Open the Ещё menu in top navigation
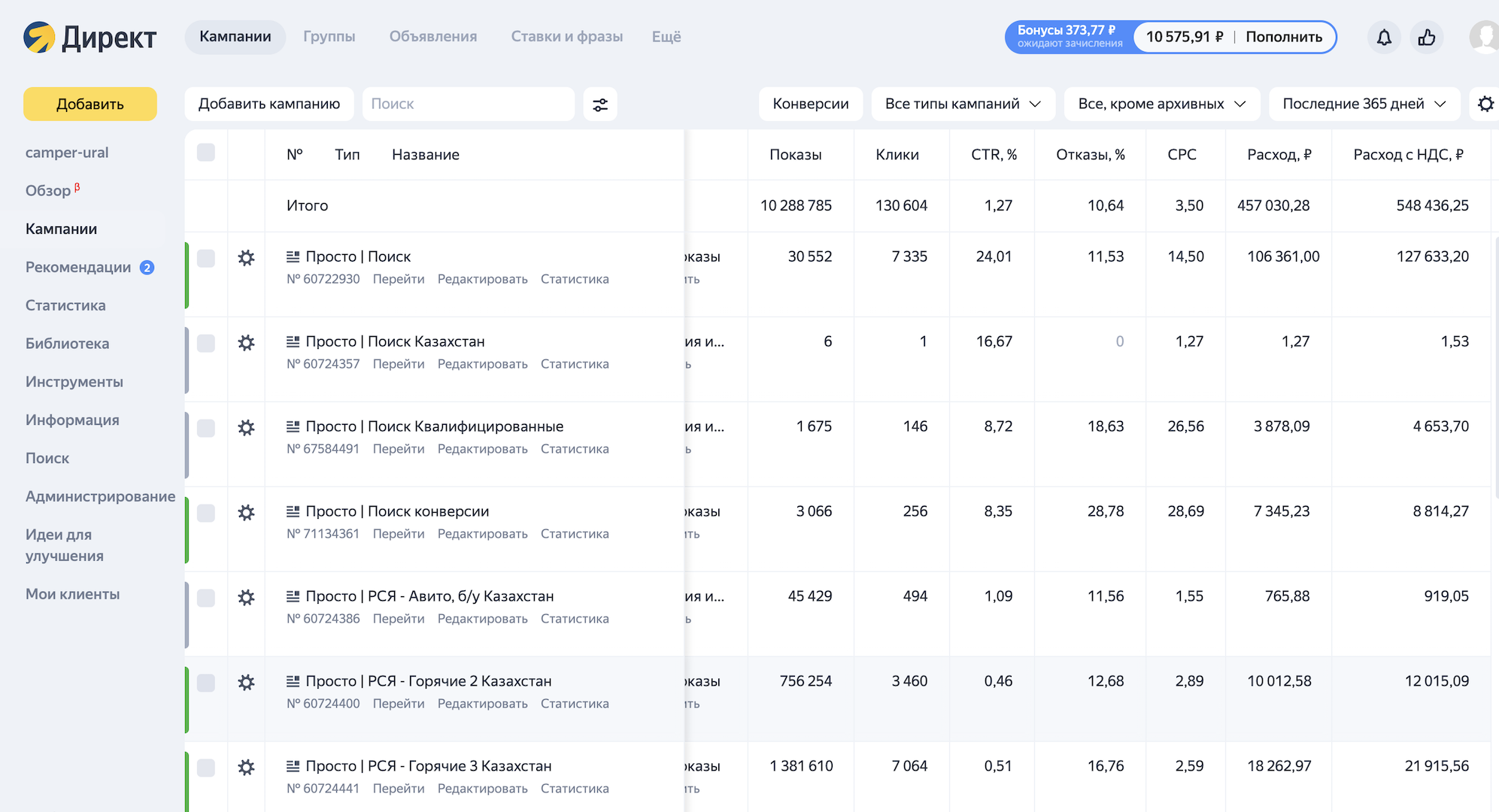Viewport: 1499px width, 812px height. tap(666, 37)
